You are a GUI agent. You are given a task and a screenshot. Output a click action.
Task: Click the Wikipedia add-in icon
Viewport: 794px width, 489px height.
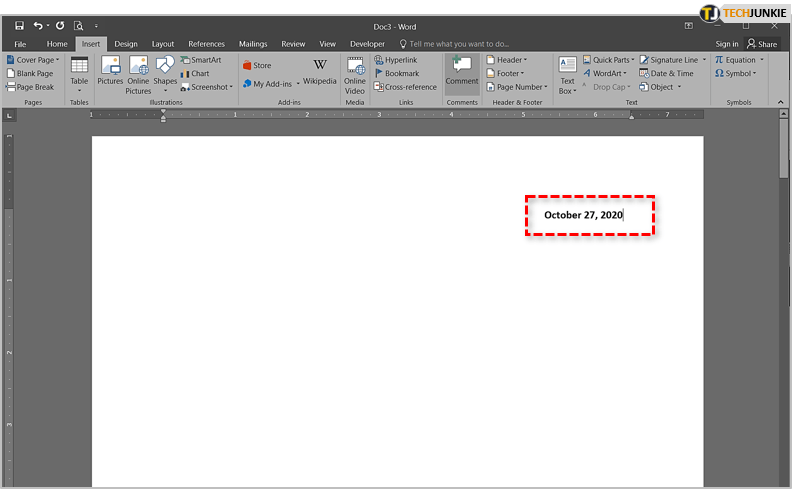tap(320, 71)
